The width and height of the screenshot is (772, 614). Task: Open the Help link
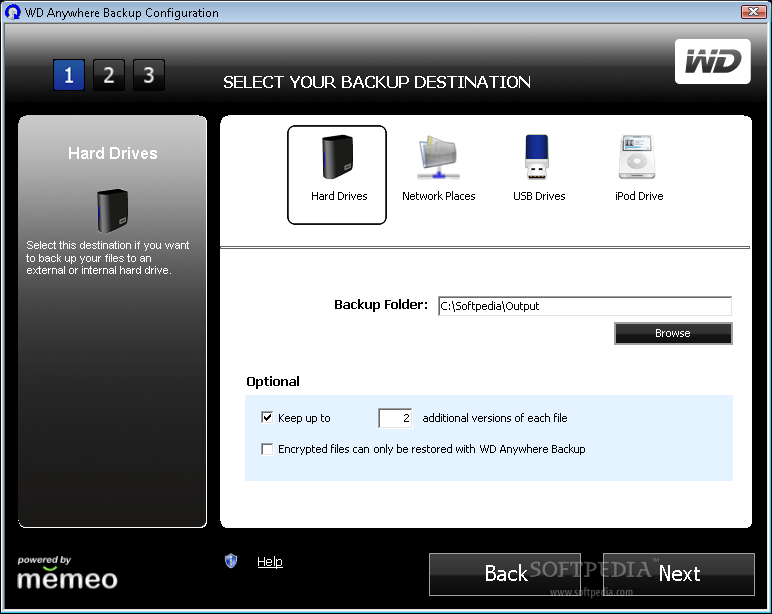coord(270,561)
